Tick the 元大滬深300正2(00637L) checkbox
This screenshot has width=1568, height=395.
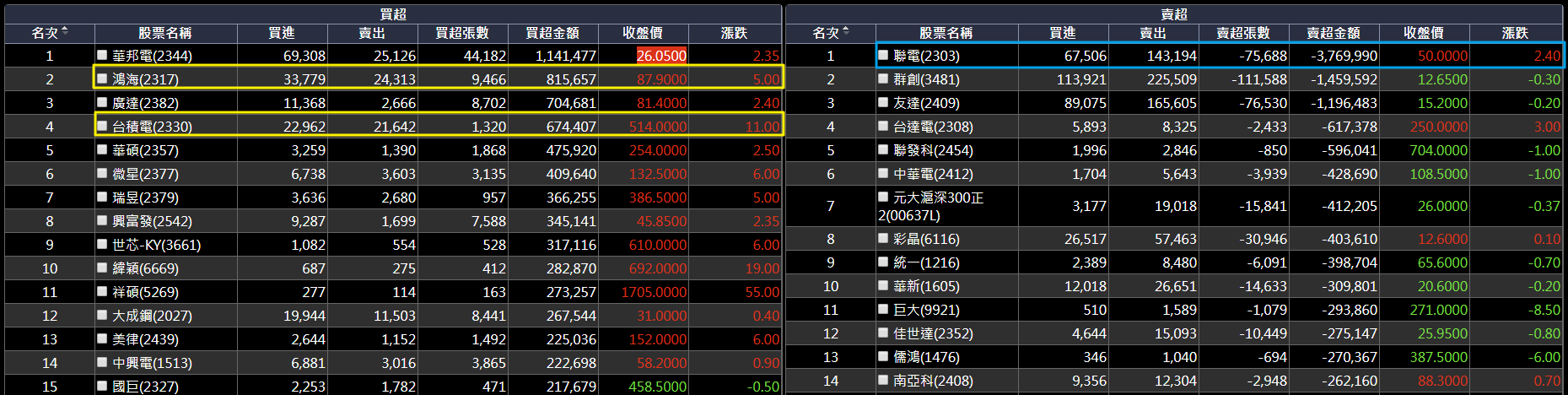(x=883, y=196)
